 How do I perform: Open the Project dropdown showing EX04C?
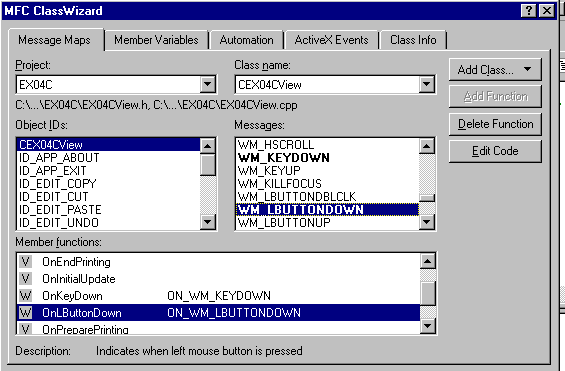[208, 85]
